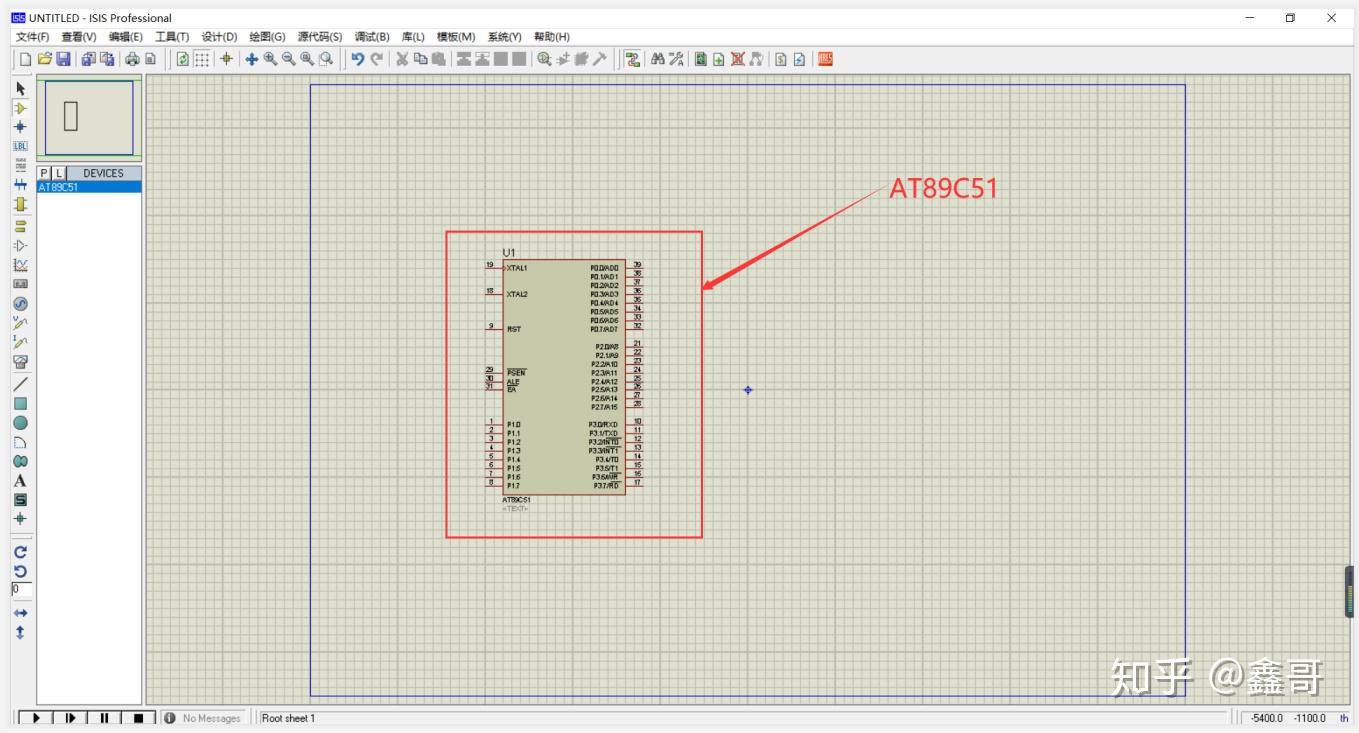Viewport: 1359px width, 733px height.
Task: Toggle the wire auto-router toolbar button
Action: [632, 59]
